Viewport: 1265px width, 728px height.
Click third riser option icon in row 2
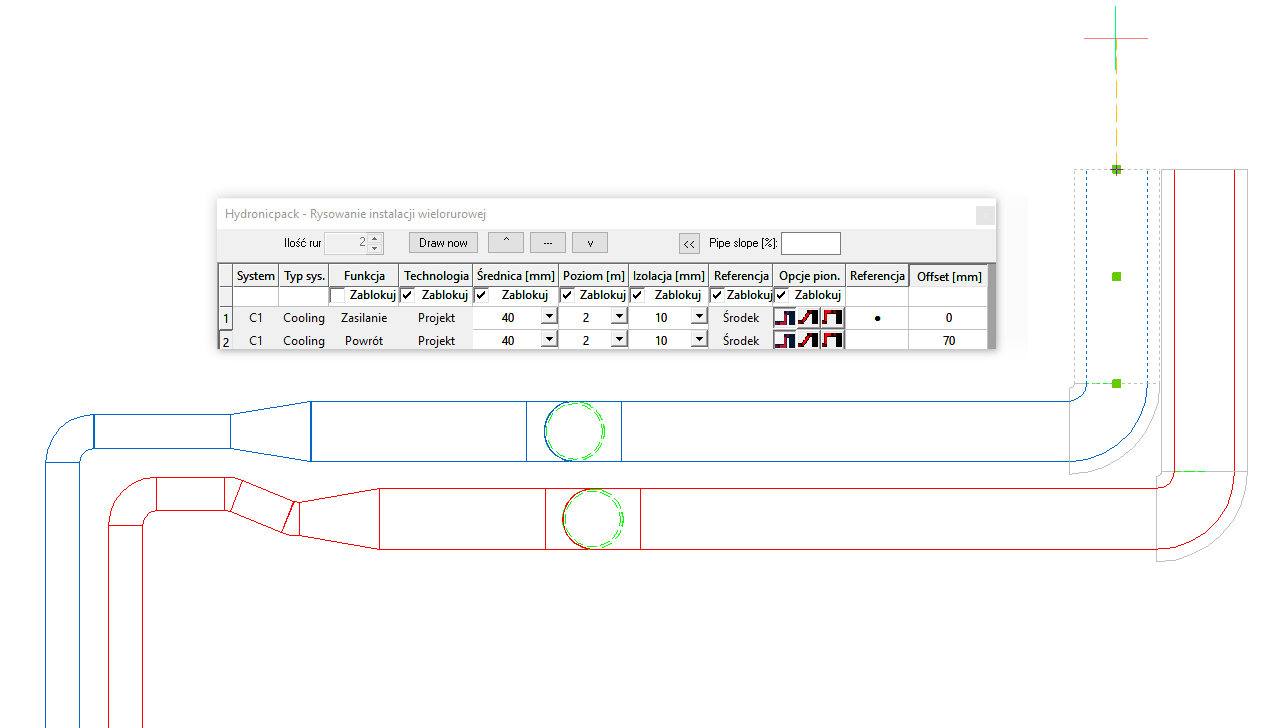click(x=832, y=341)
